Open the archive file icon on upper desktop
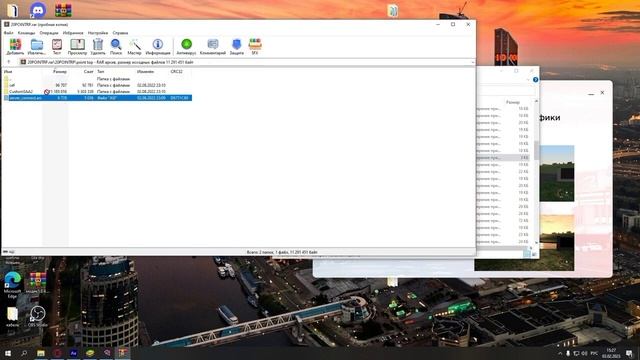 [x=393, y=10]
